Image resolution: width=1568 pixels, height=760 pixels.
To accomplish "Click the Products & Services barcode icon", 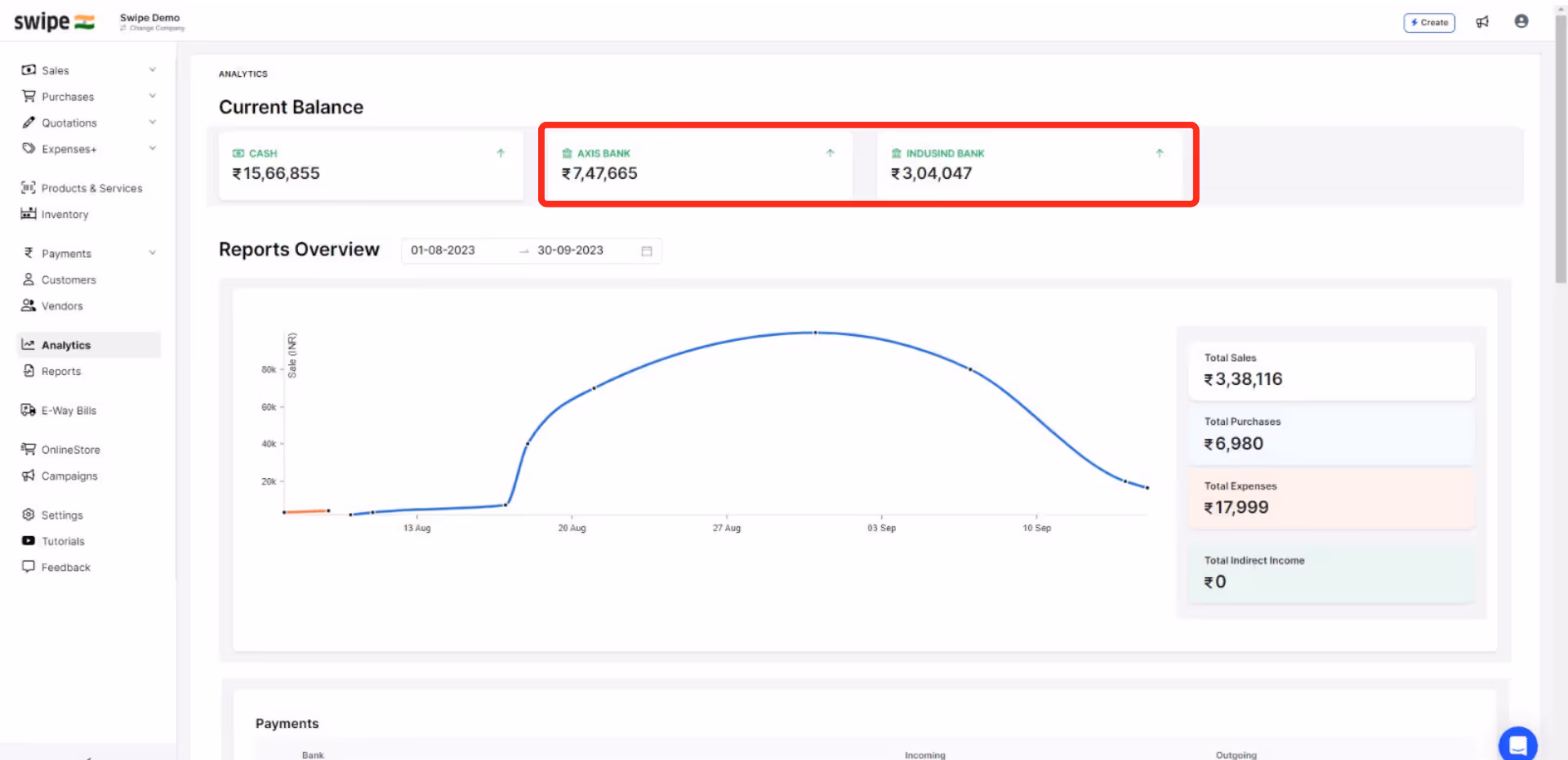I will click(29, 188).
